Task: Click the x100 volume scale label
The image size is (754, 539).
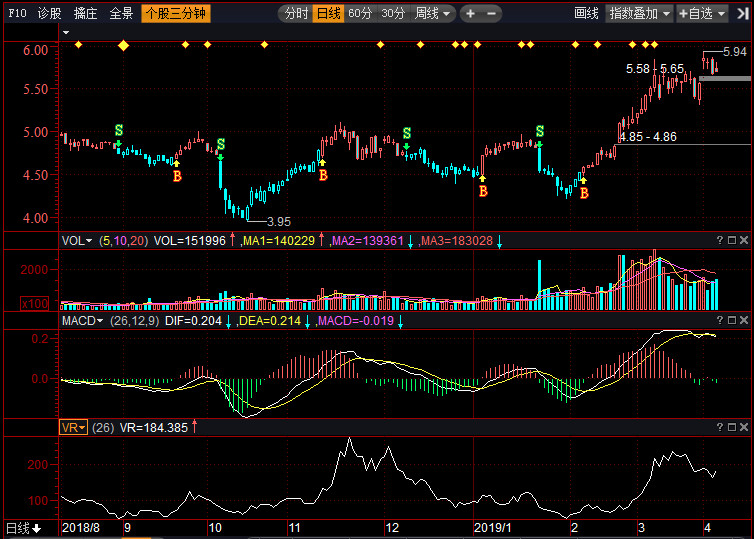Action: (x=35, y=303)
